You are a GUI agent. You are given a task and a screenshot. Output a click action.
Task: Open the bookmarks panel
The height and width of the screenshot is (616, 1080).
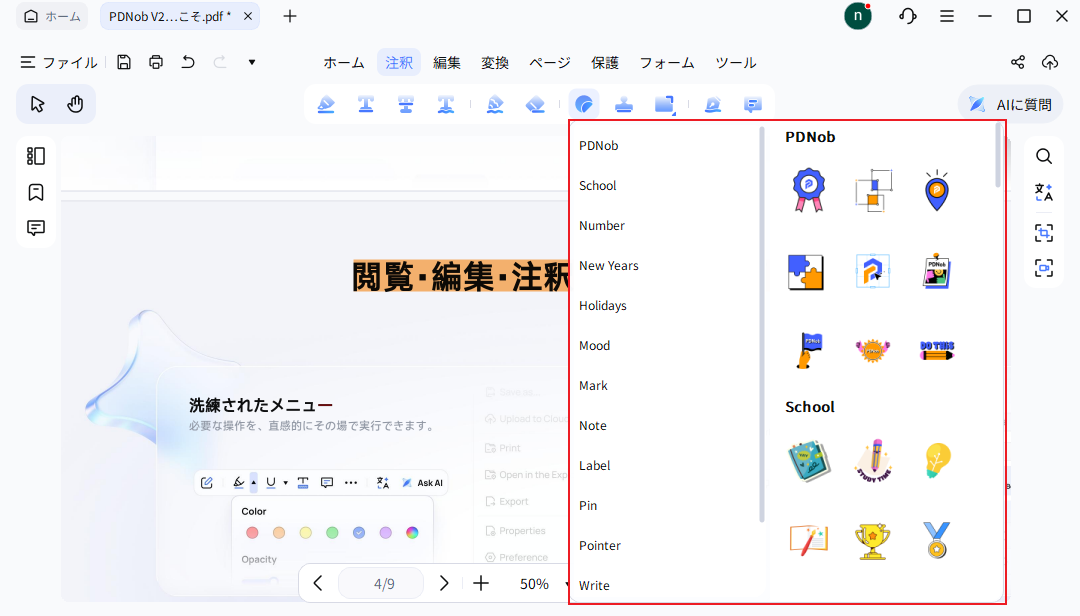click(36, 191)
